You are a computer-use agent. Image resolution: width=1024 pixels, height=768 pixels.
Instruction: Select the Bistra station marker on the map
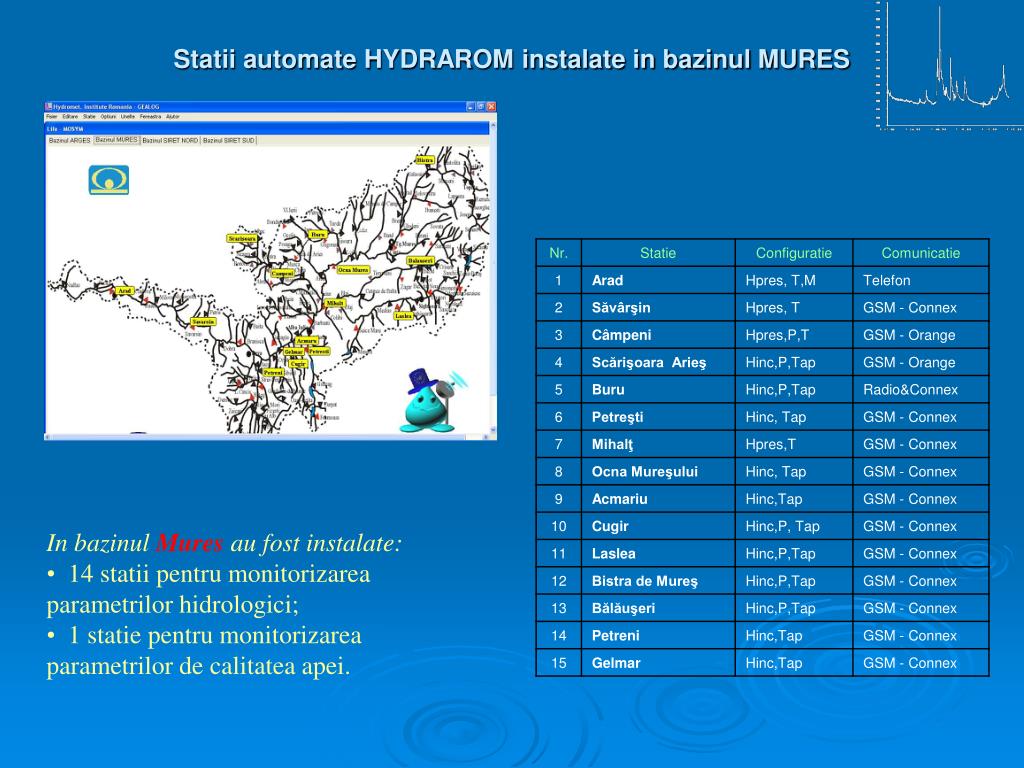[x=425, y=159]
